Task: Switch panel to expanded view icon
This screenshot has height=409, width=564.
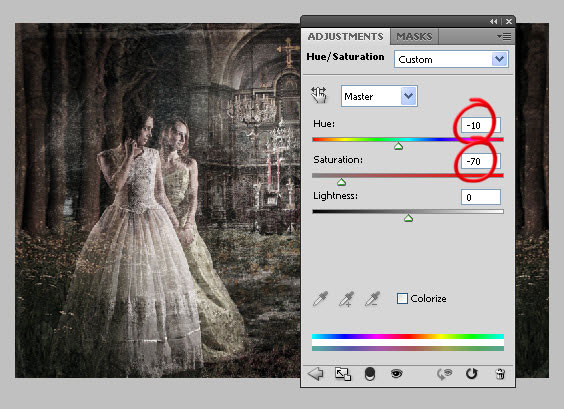Action: coord(343,374)
